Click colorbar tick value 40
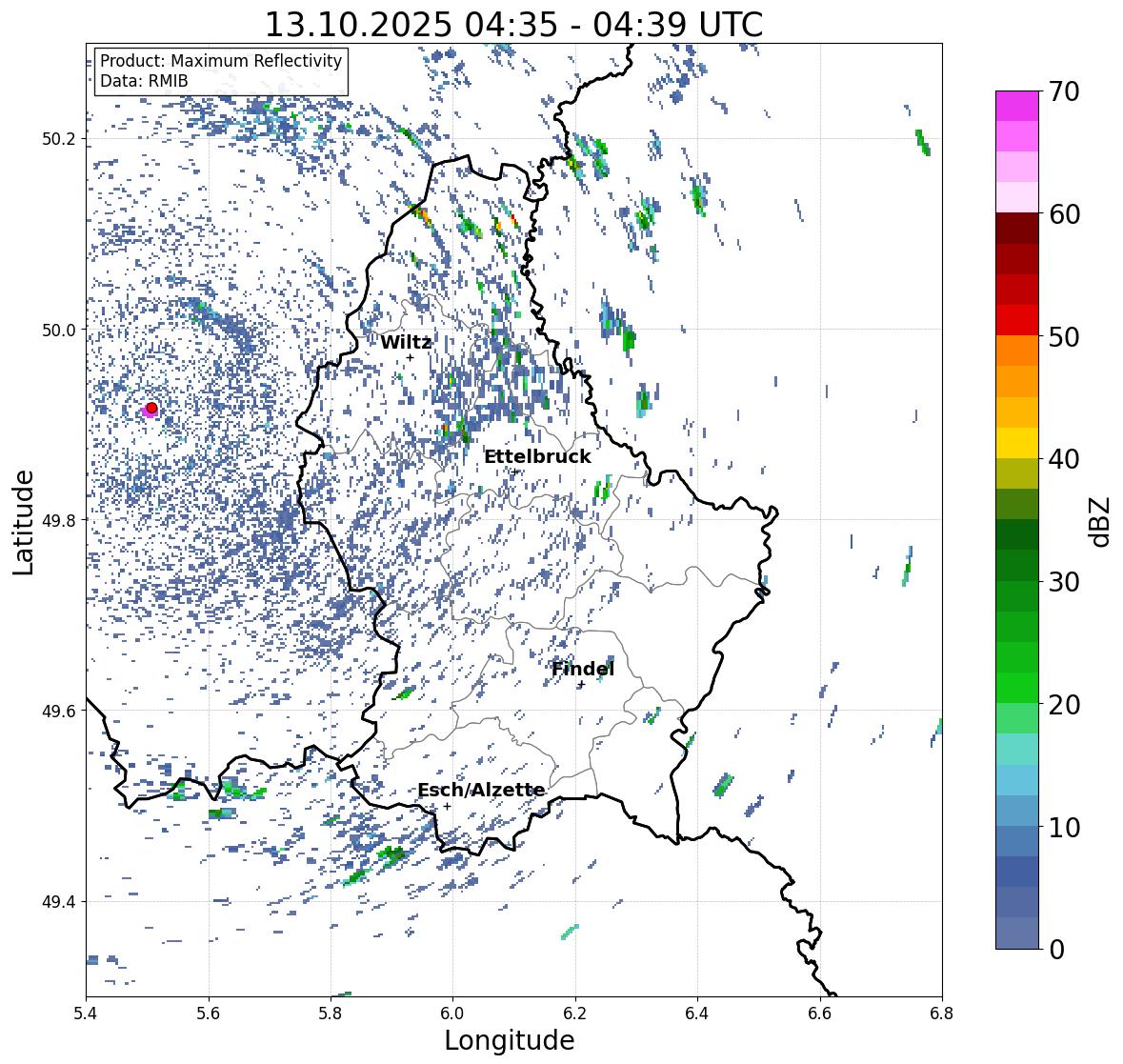 point(1064,459)
